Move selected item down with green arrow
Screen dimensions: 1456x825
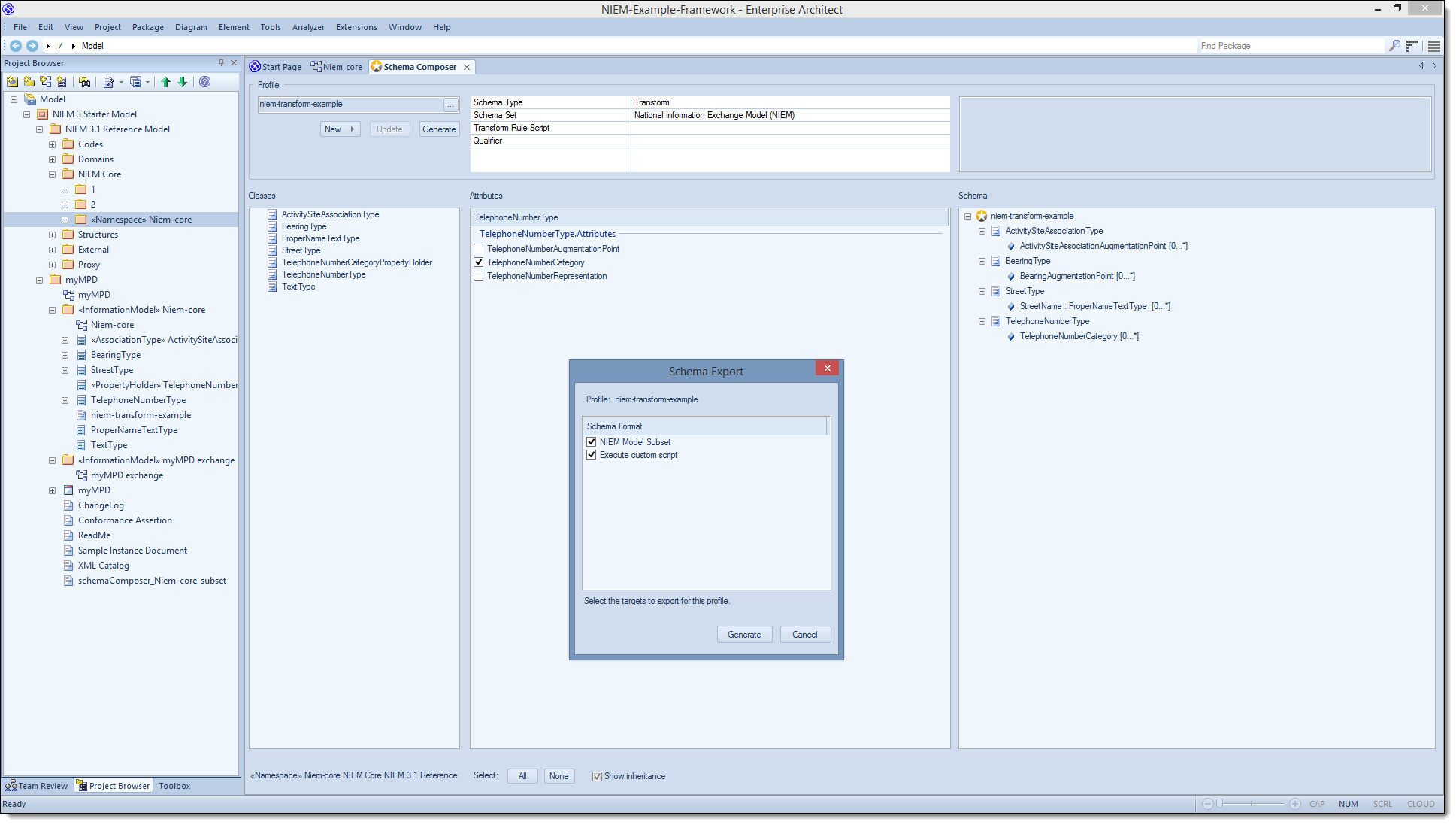(x=183, y=82)
